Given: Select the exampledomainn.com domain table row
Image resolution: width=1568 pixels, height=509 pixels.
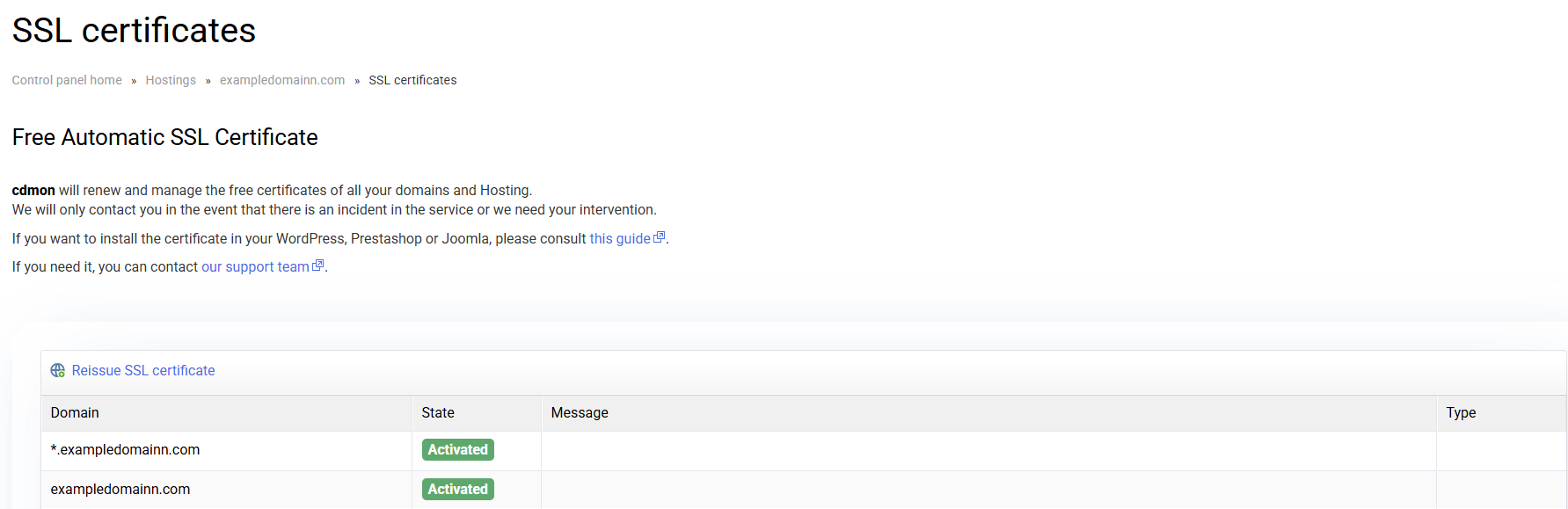Looking at the screenshot, I should (120, 490).
